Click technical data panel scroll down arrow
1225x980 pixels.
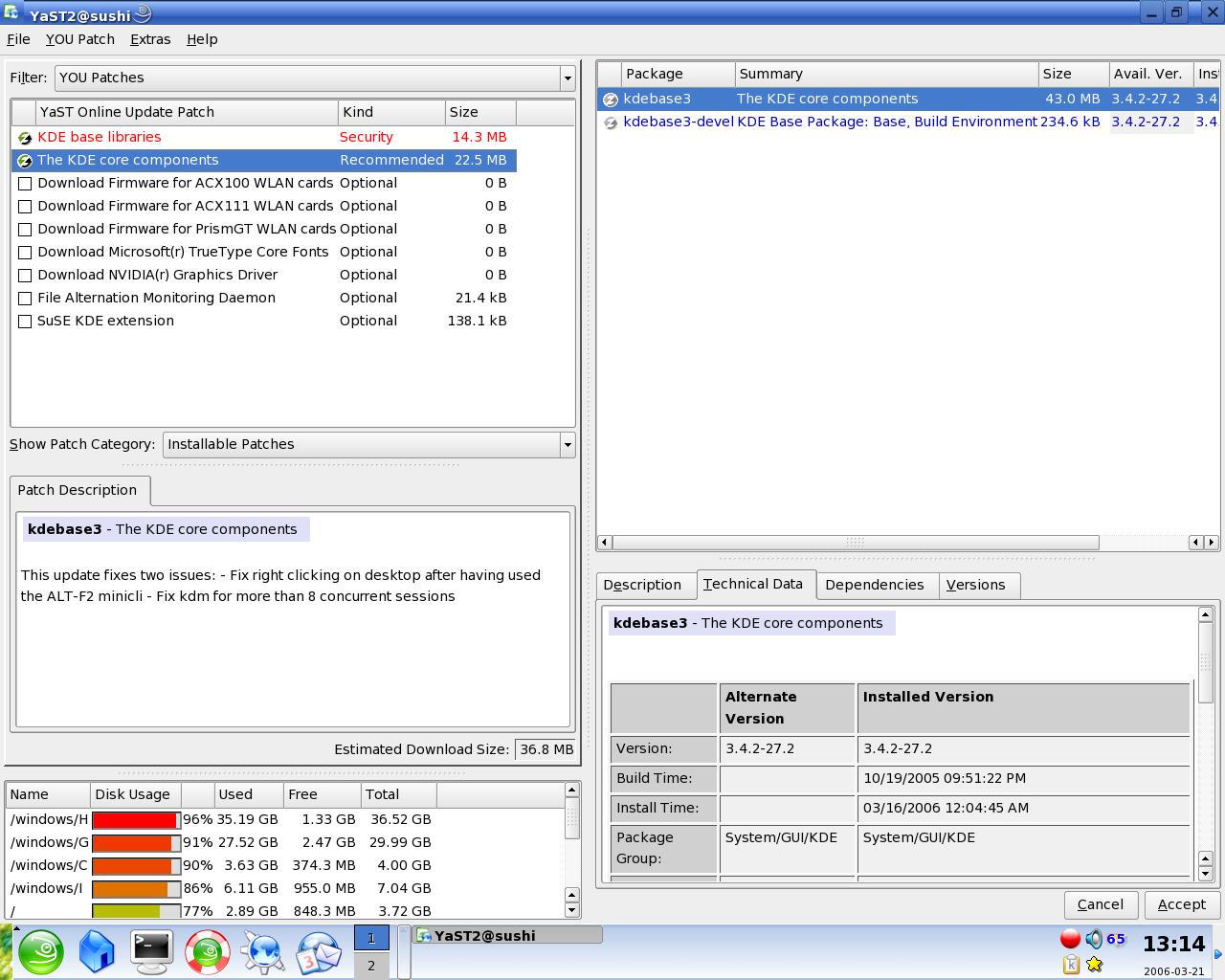pos(1206,874)
